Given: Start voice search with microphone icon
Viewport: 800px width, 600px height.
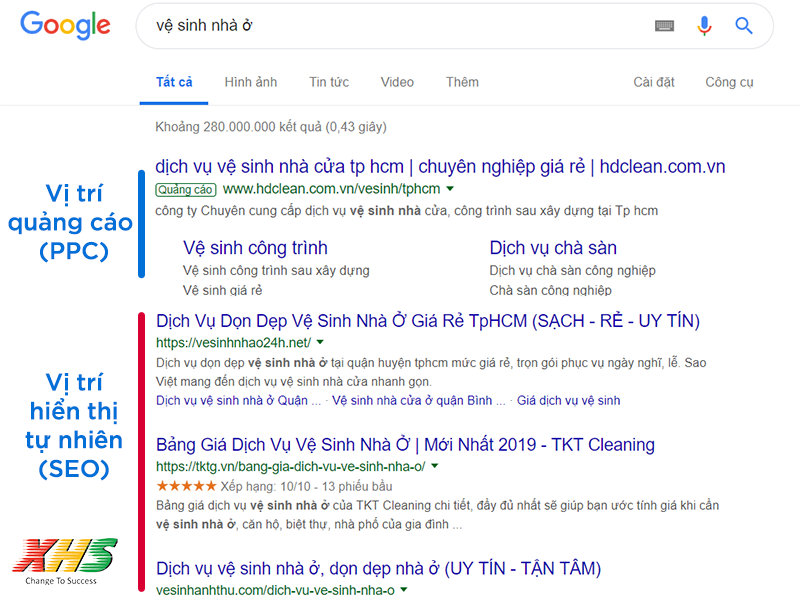Looking at the screenshot, I should [x=705, y=26].
